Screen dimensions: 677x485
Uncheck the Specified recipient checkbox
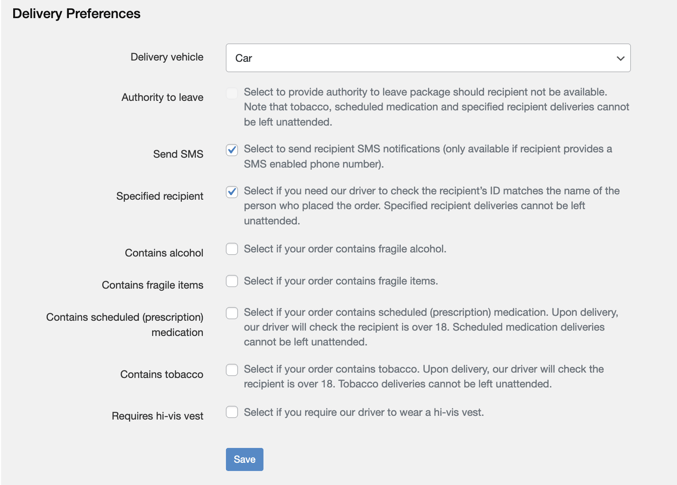pyautogui.click(x=232, y=191)
